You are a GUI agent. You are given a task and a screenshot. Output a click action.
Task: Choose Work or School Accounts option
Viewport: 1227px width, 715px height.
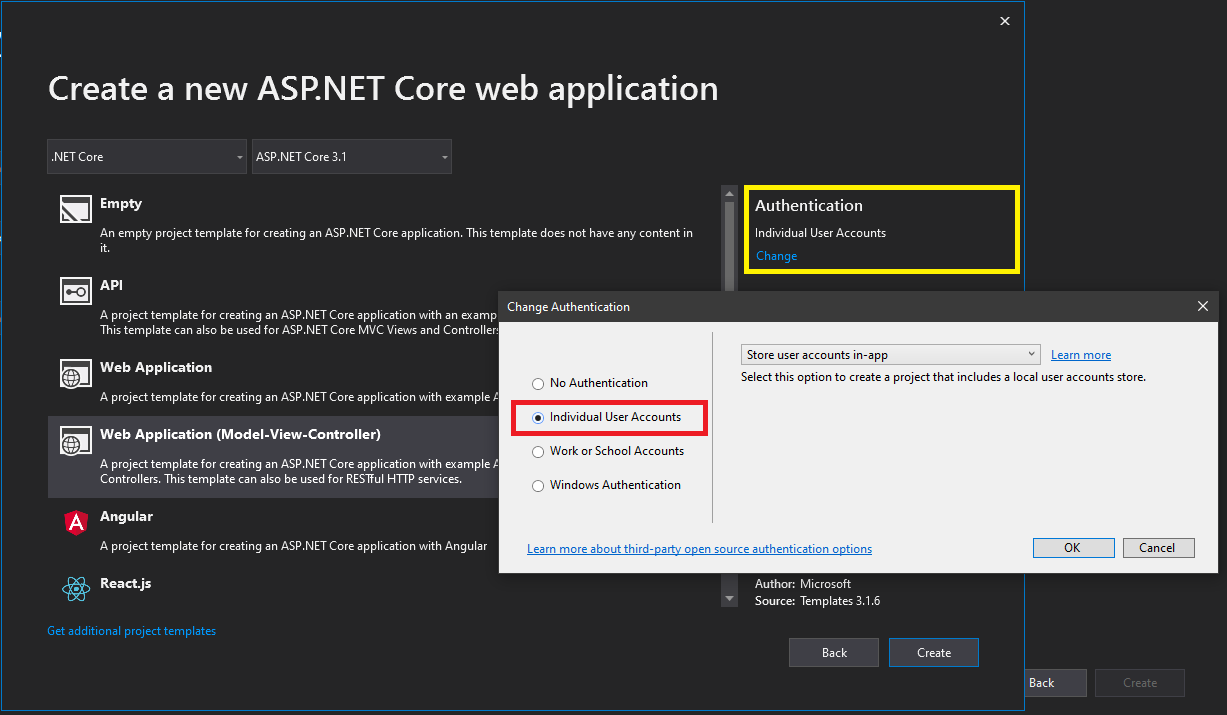(608, 451)
